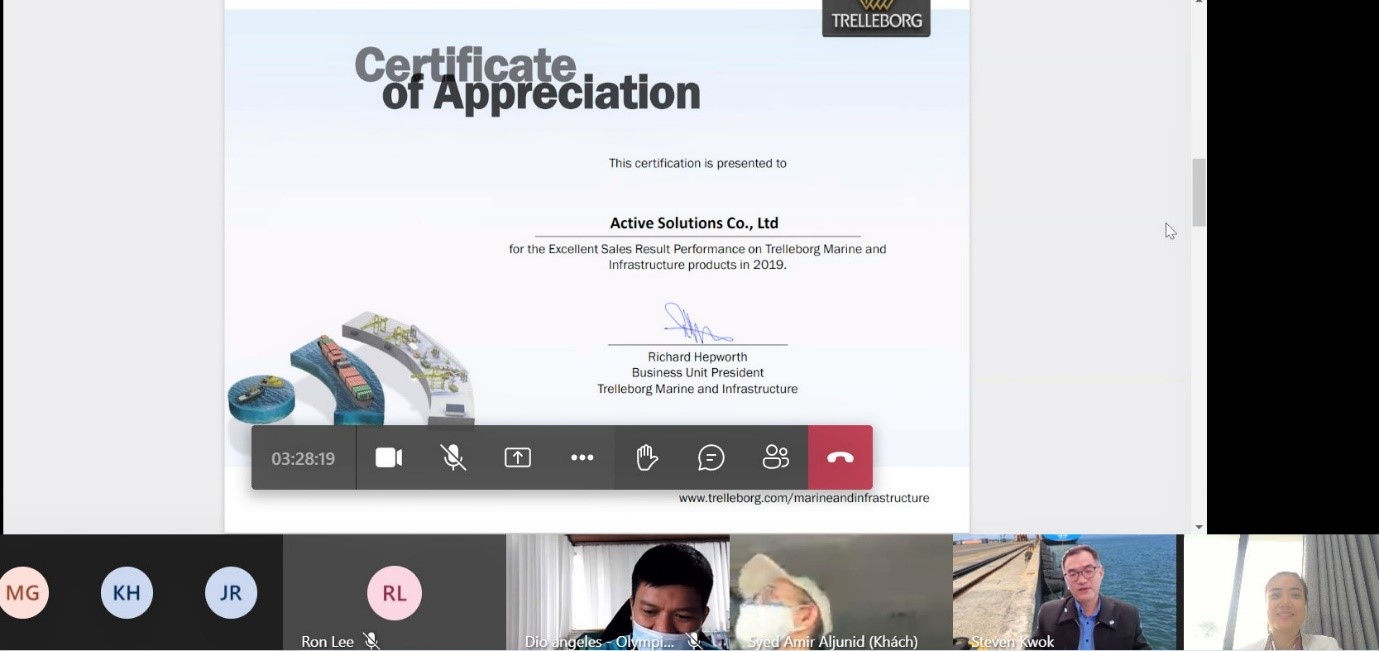Unmute the microphone in call toolbar
The height and width of the screenshot is (651, 1379).
[453, 458]
